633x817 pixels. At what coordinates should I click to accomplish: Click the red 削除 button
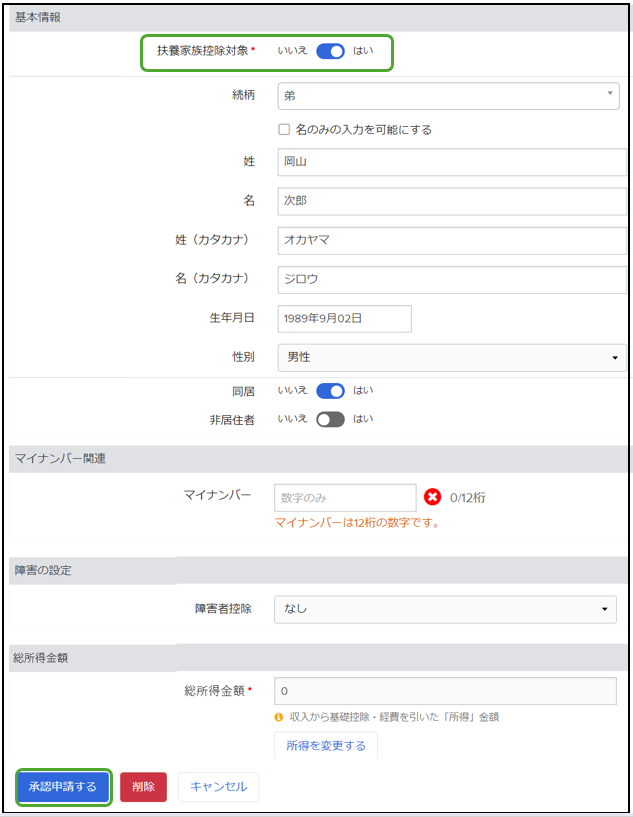coord(143,787)
